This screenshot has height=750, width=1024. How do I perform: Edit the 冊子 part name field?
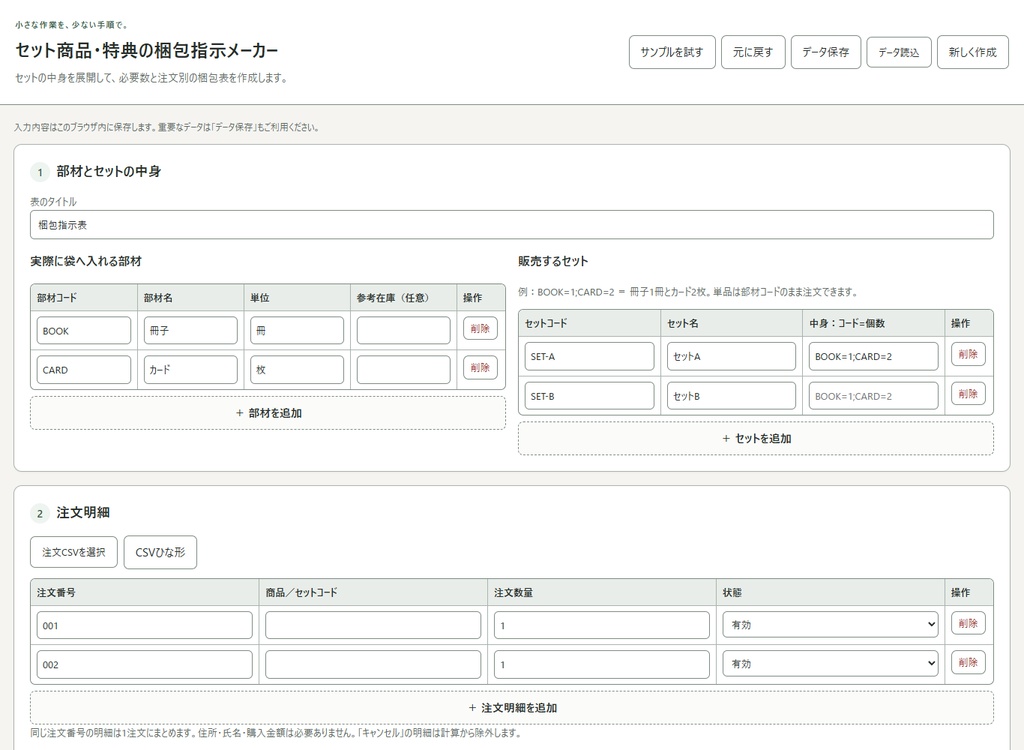point(191,331)
